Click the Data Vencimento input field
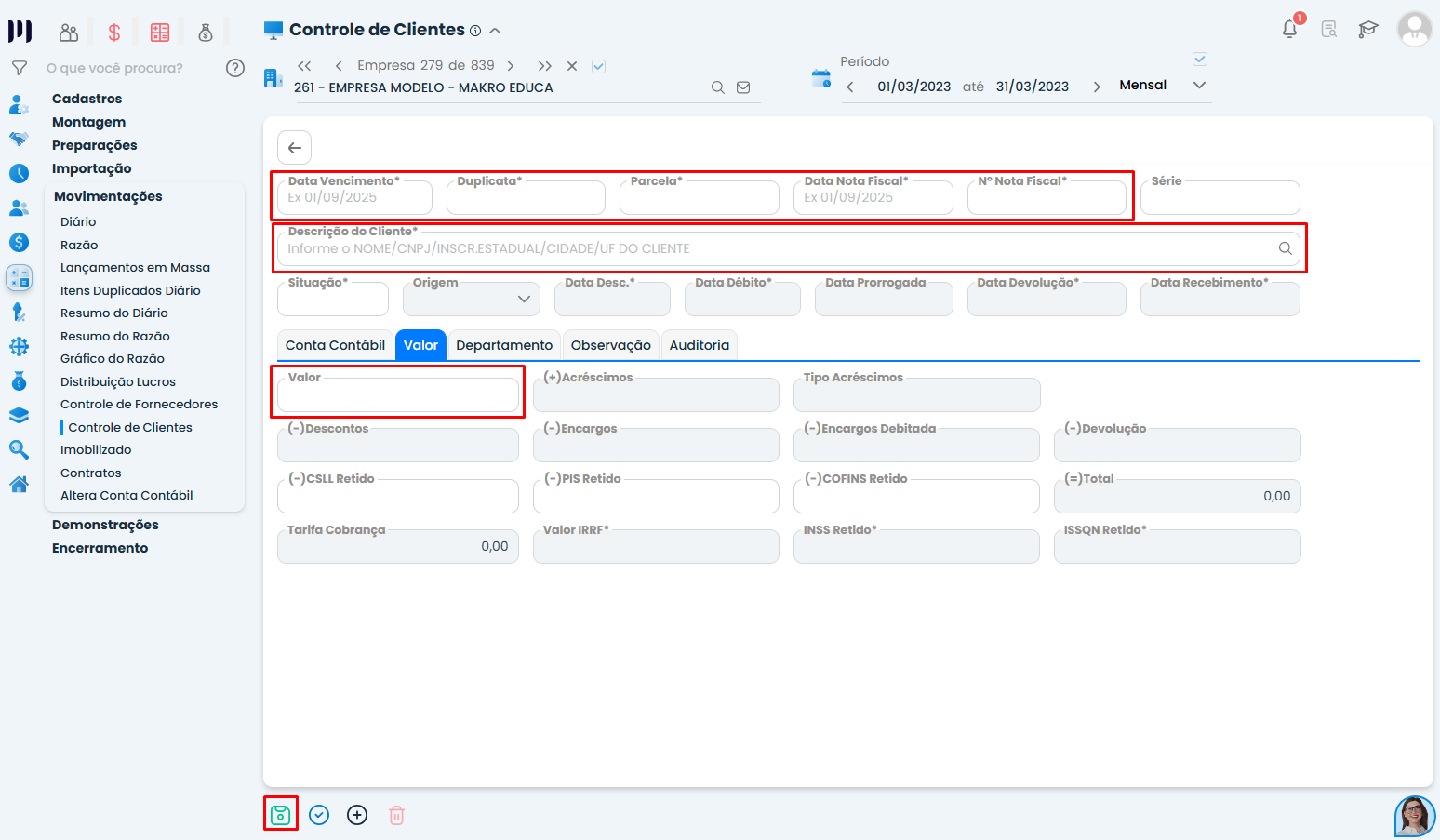The width and height of the screenshot is (1440, 840). (x=354, y=198)
